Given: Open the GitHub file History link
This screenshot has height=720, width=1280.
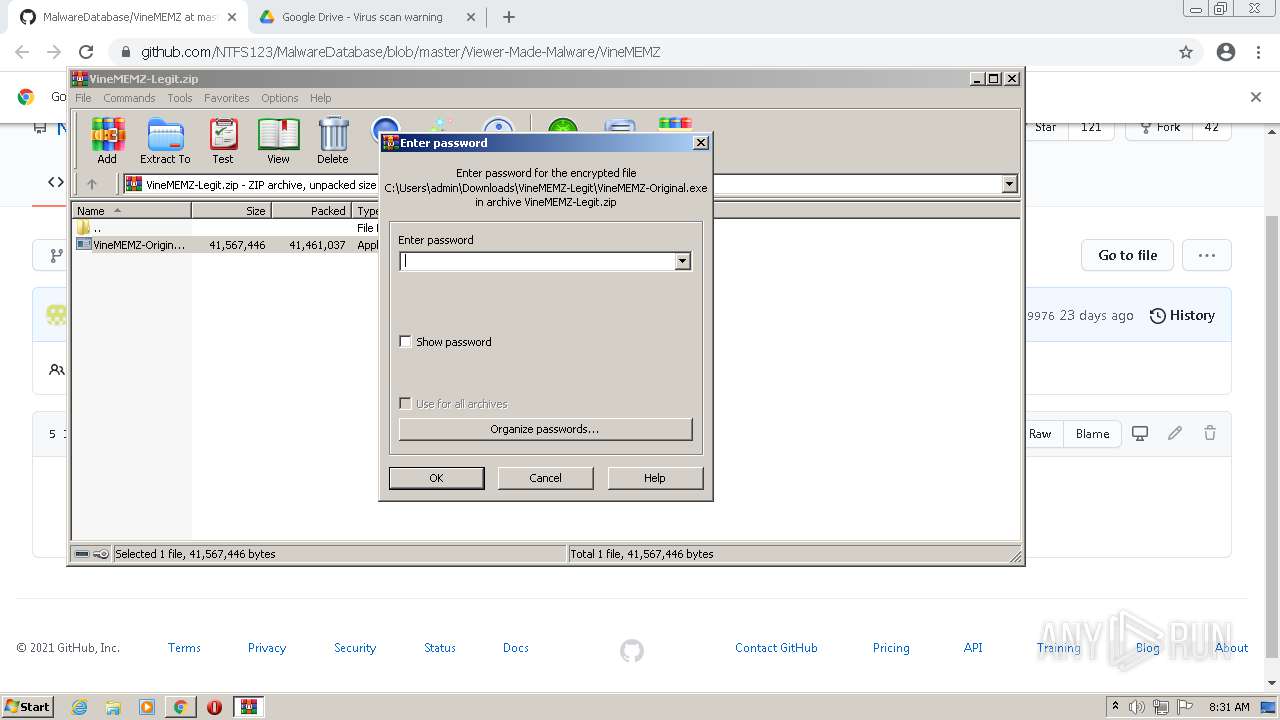Looking at the screenshot, I should 1182,315.
